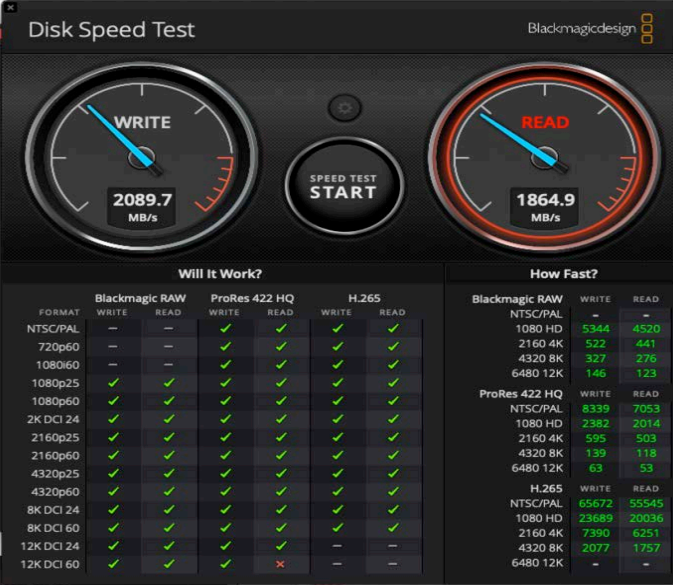673x585 pixels.
Task: Click the 4320p60 format label
Action: [55, 492]
